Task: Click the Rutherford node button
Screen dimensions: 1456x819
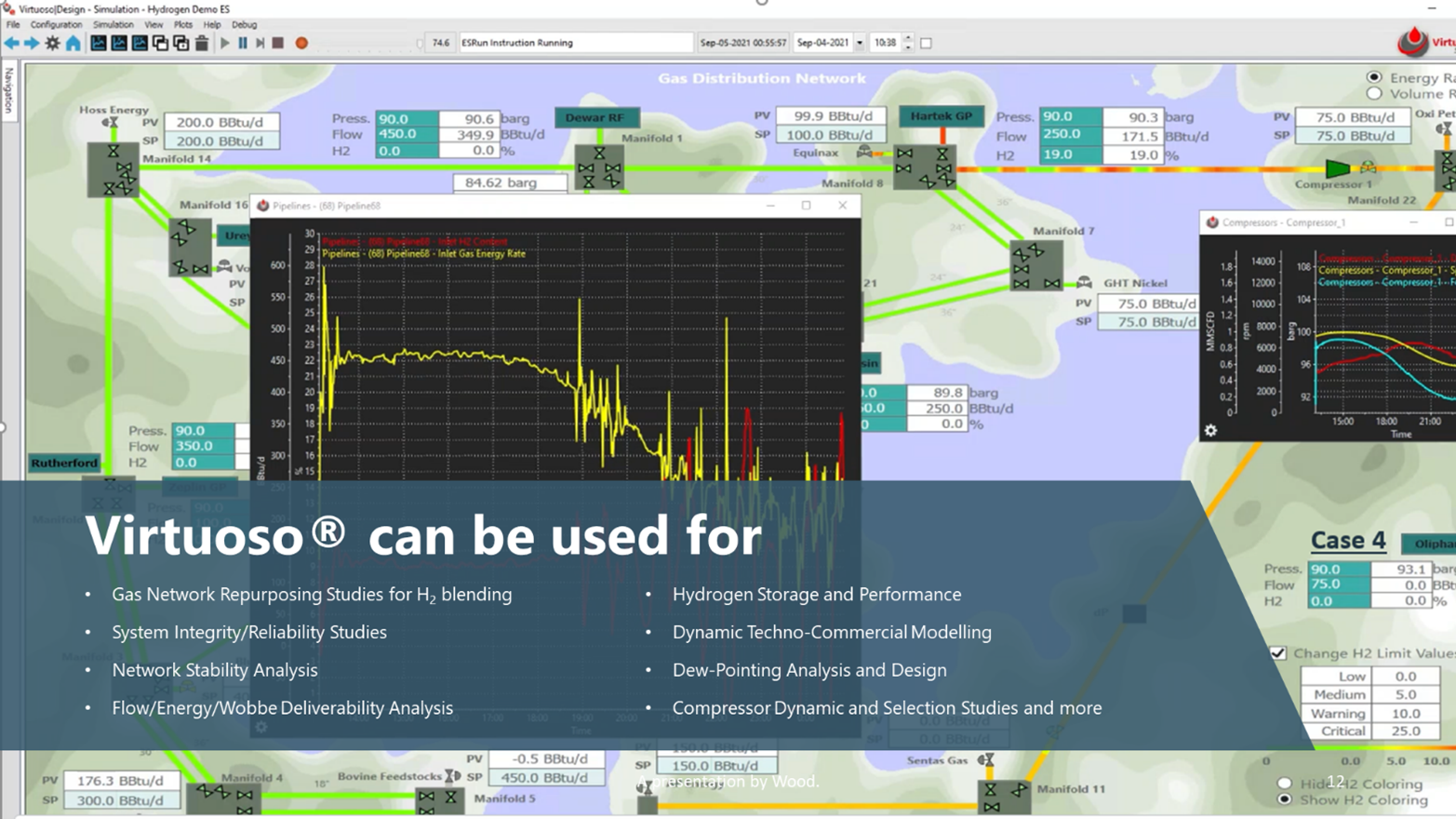Action: pyautogui.click(x=64, y=463)
